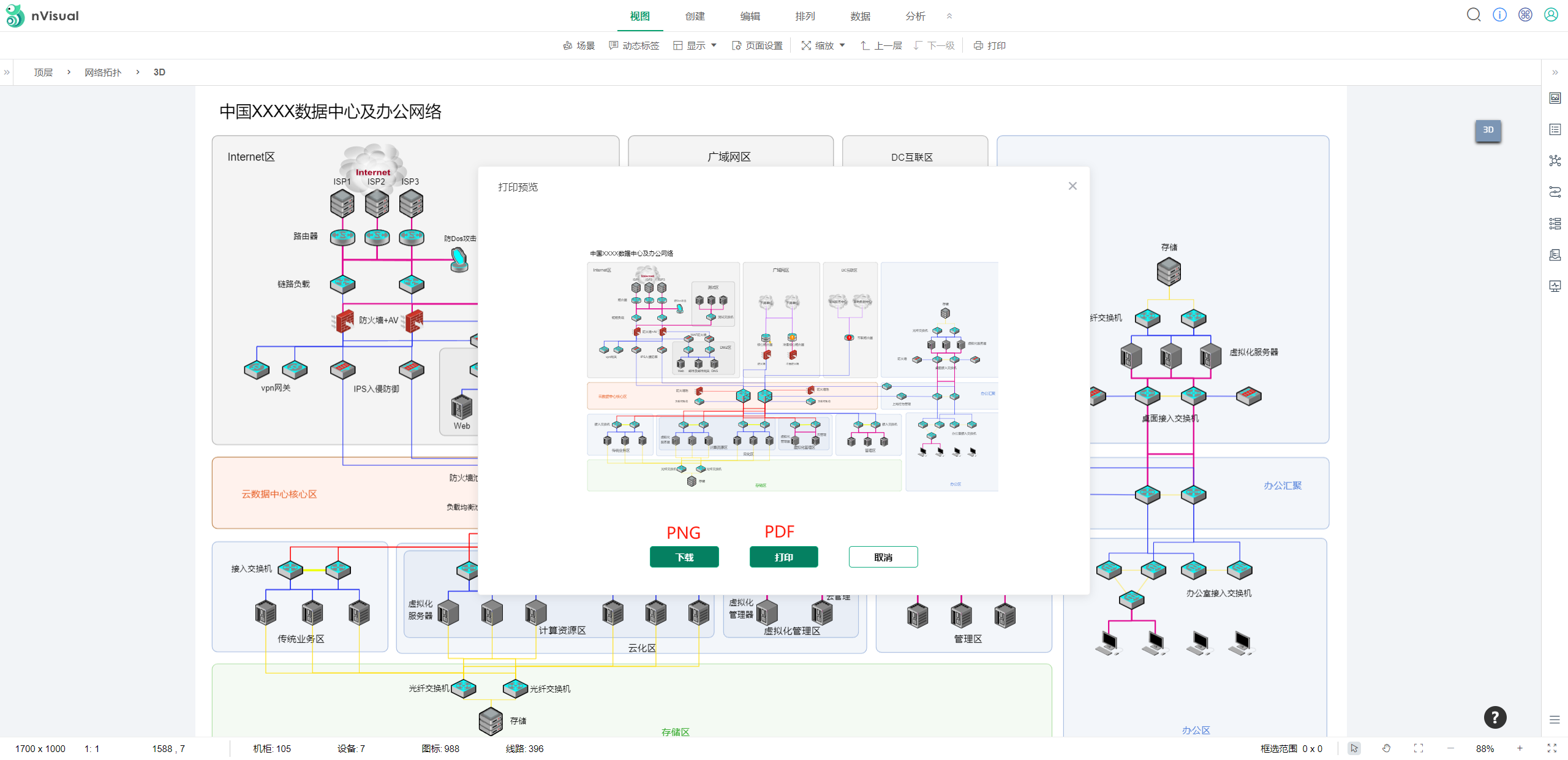Activate the pointer select tool
Image resolution: width=1568 pixels, height=760 pixels.
(x=1354, y=748)
